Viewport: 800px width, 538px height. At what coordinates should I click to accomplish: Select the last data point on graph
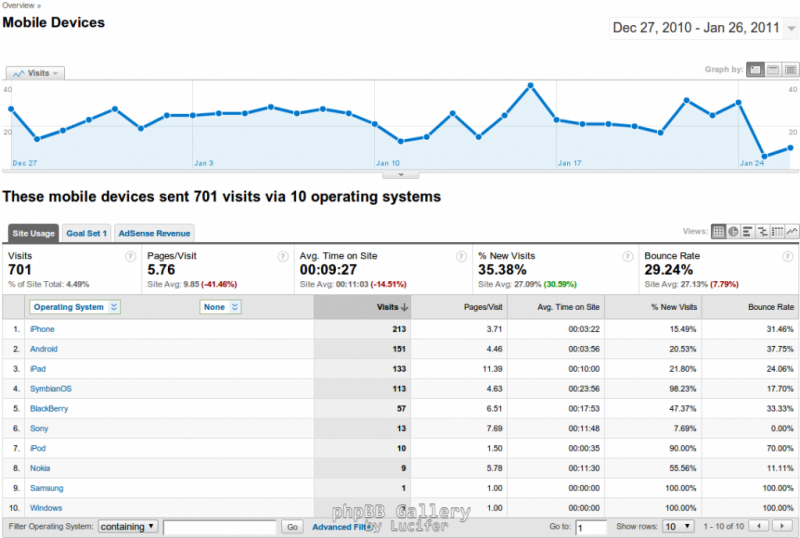790,148
